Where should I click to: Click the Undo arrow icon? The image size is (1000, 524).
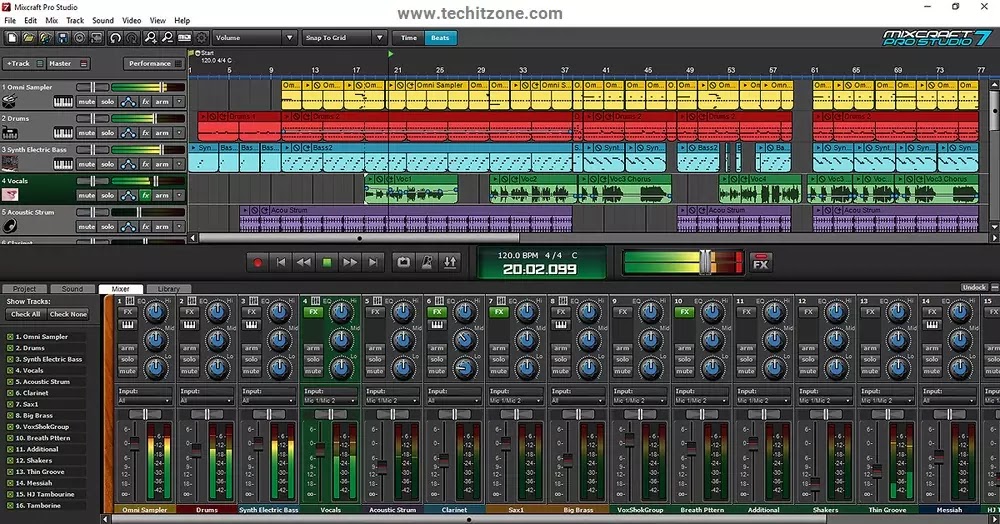tap(115, 38)
